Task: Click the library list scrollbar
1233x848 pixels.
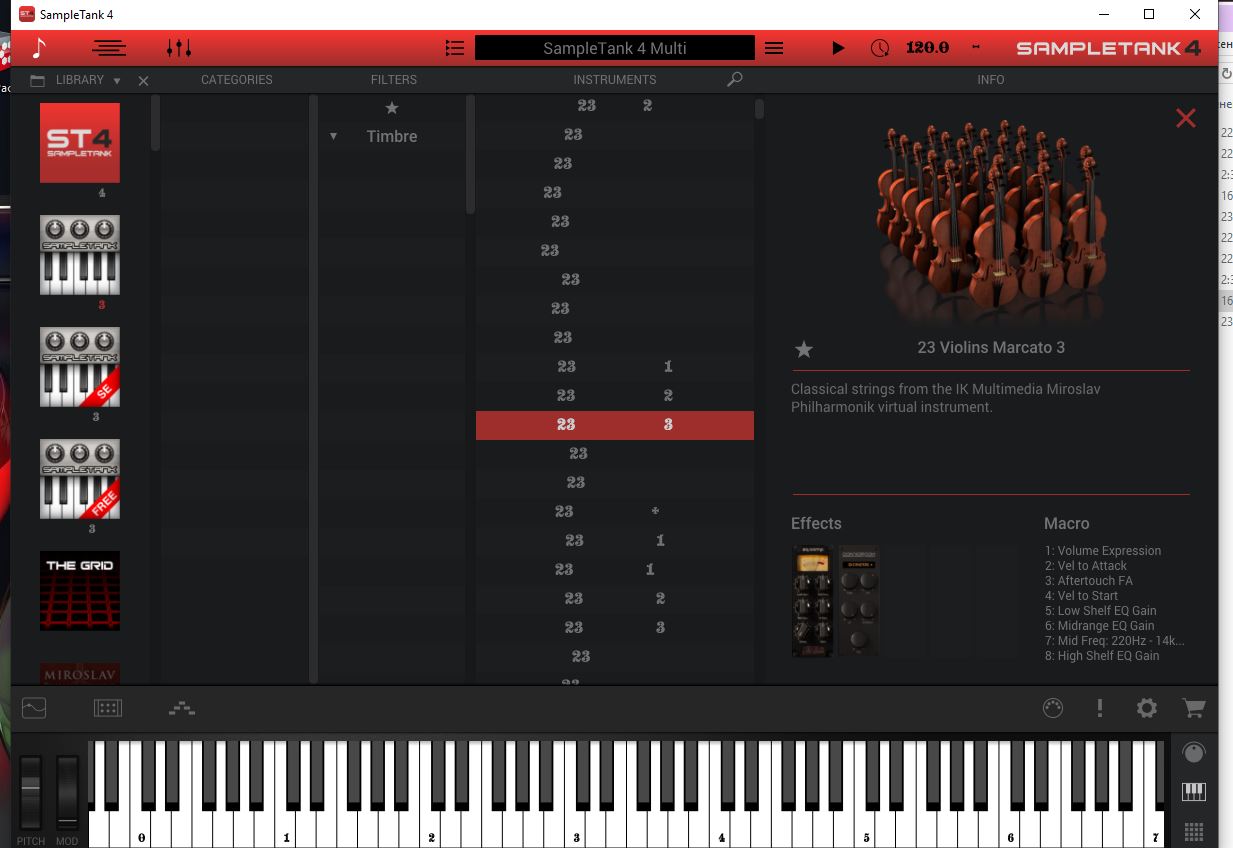Action: click(155, 123)
